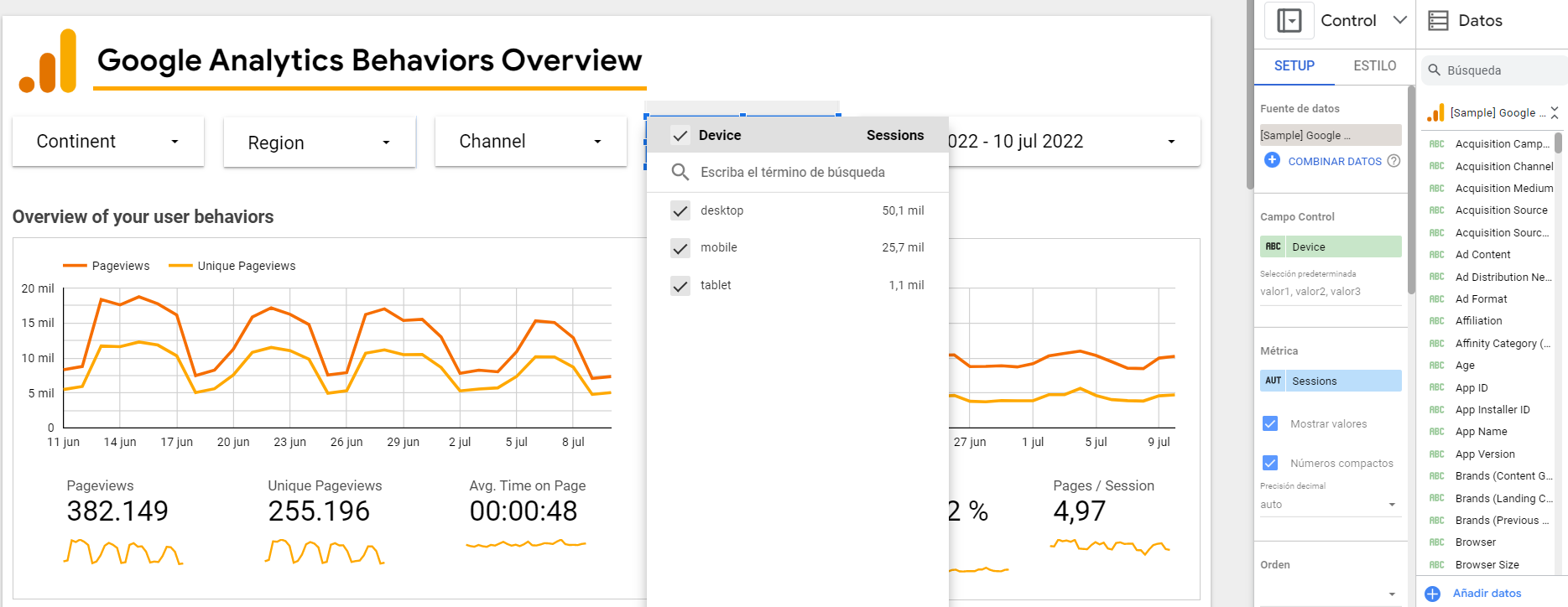Click the report title Google Analytics Behaviors Overview
Image resolution: width=1568 pixels, height=607 pixels.
(x=369, y=60)
